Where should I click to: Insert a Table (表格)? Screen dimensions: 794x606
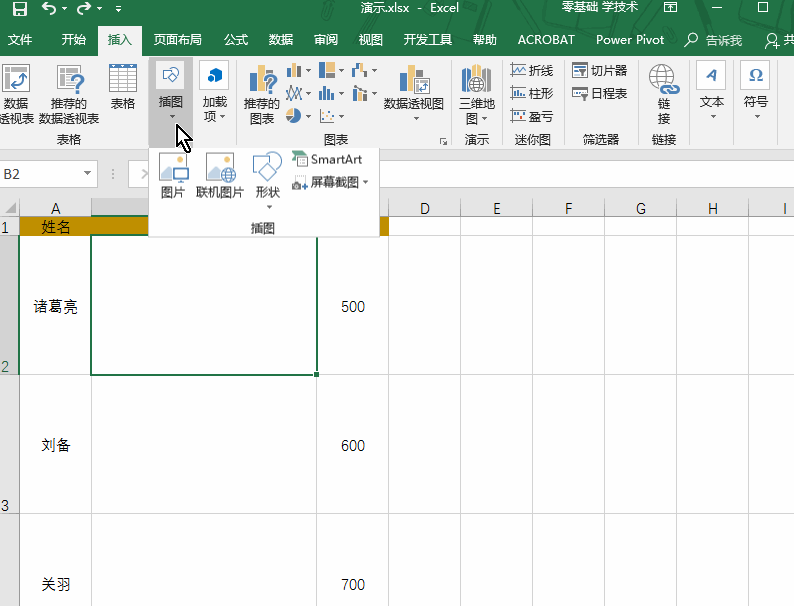pos(123,87)
